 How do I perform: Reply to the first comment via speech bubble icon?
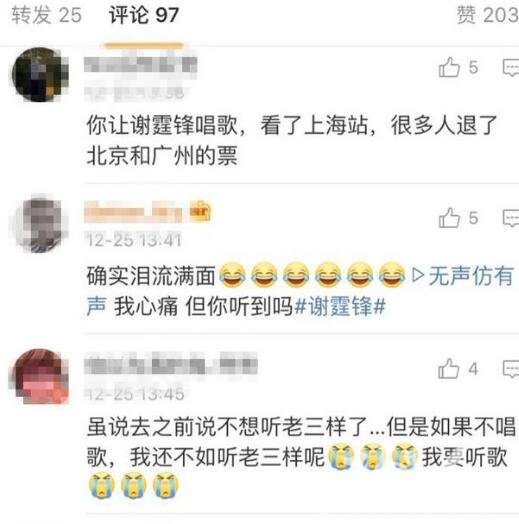click(x=511, y=68)
